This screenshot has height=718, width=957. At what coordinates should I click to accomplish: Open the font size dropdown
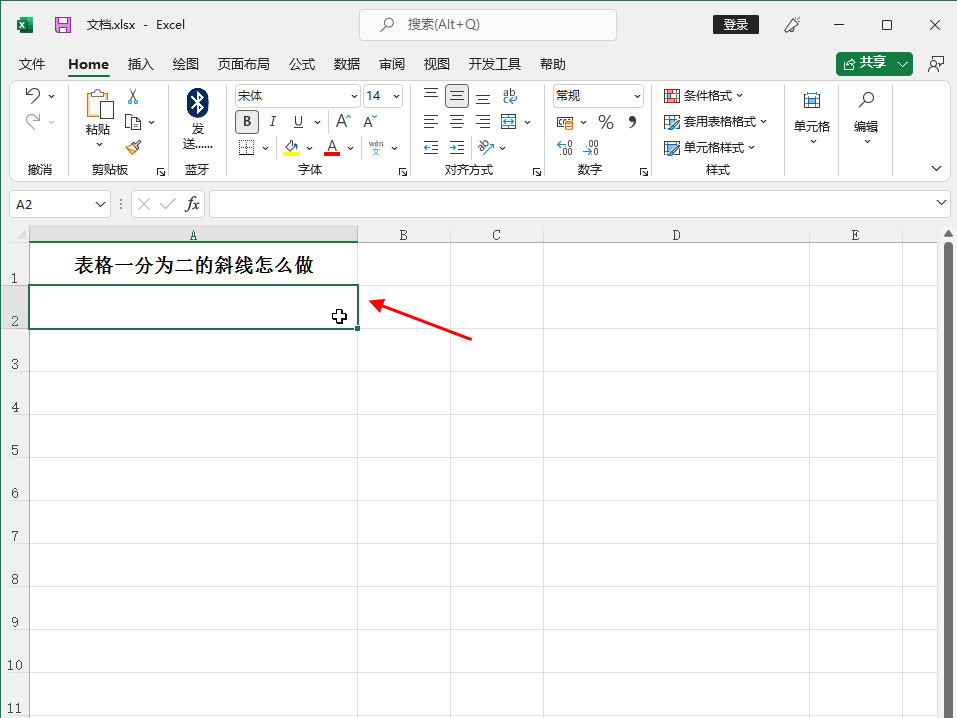[x=396, y=96]
